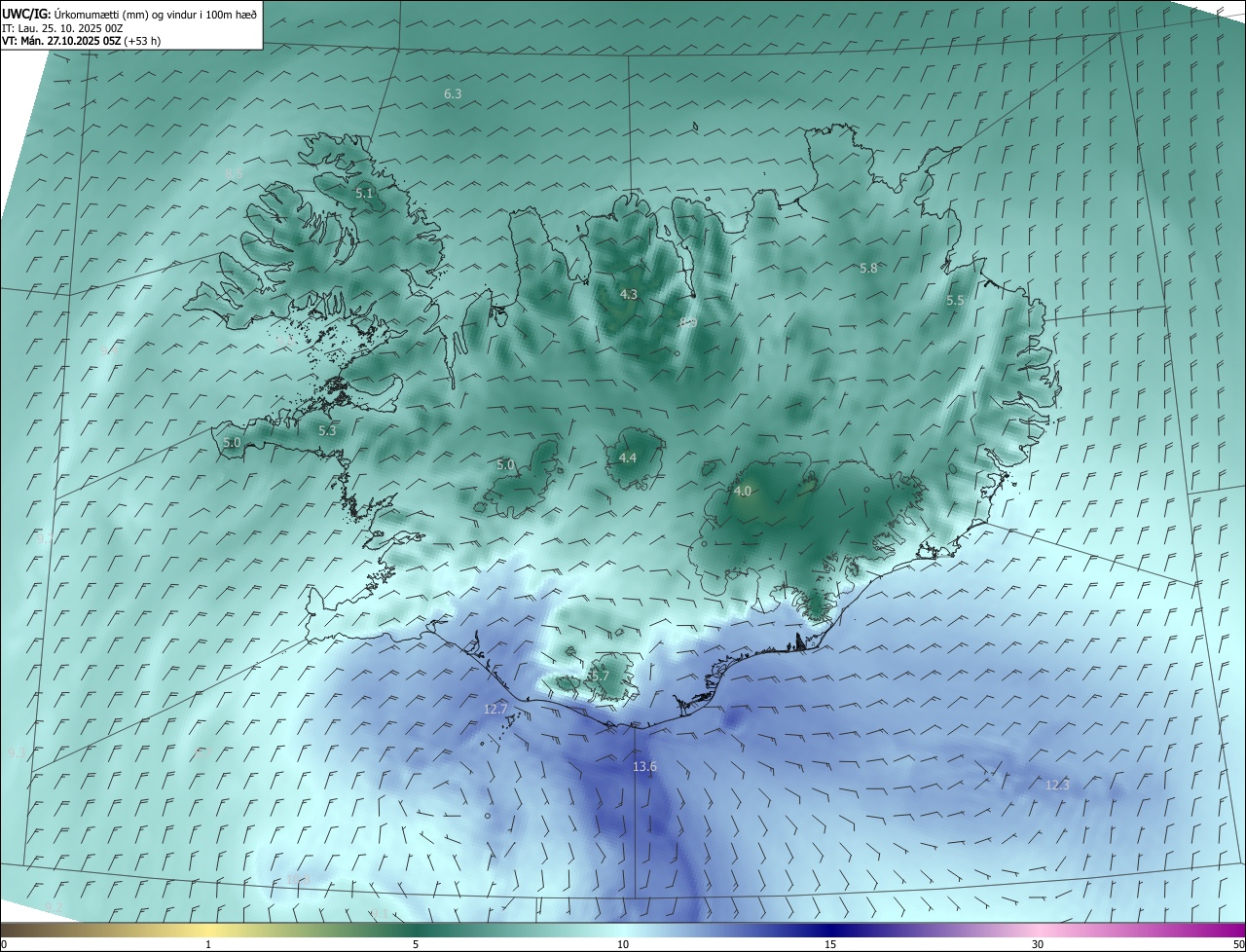Select the valid time line "VT: Mán. 27.10.2025 05Z"
The height and width of the screenshot is (952, 1246).
point(60,41)
